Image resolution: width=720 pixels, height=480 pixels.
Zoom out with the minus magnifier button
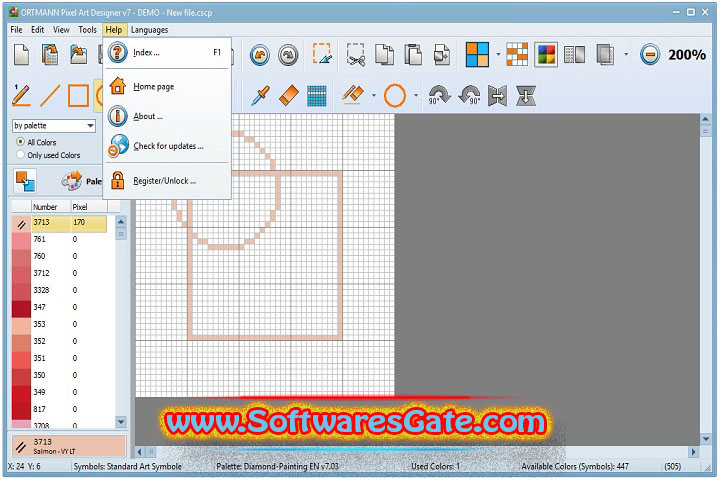tap(650, 55)
